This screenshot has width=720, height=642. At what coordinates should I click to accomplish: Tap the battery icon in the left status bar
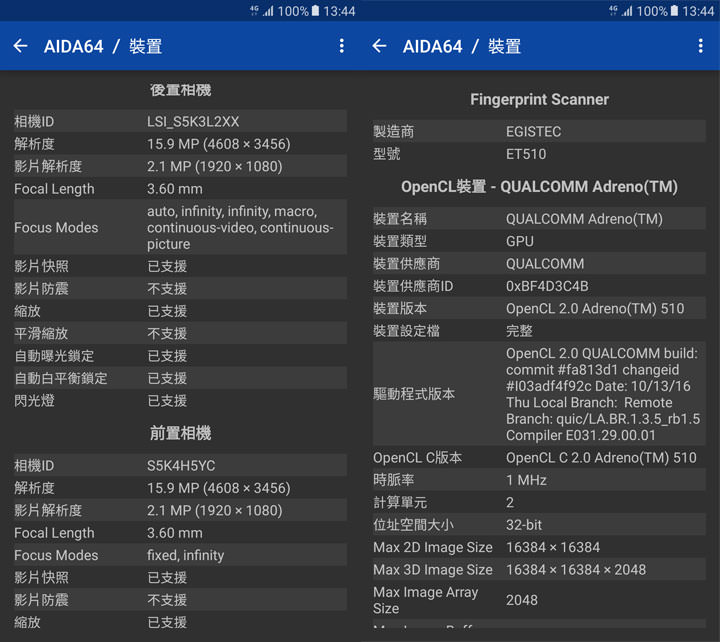315,11
